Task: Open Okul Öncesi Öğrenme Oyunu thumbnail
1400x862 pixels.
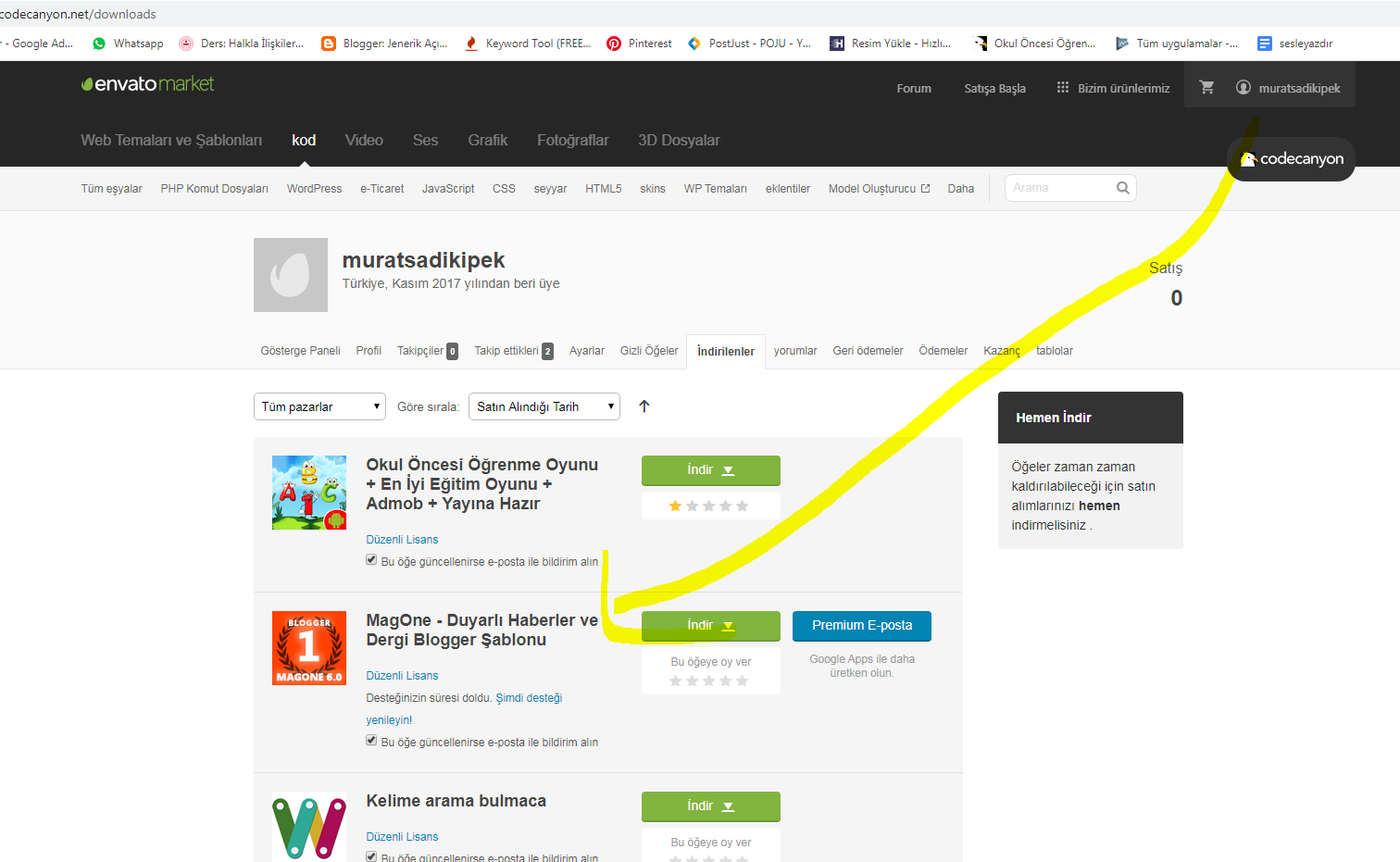Action: tap(309, 493)
